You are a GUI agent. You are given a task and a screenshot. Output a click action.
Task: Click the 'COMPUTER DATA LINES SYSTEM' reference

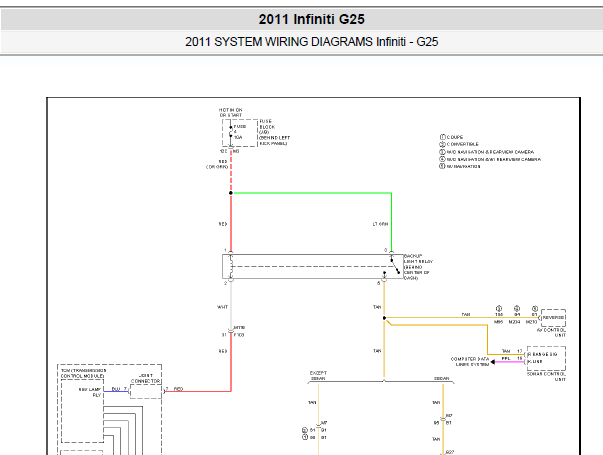tap(470, 361)
